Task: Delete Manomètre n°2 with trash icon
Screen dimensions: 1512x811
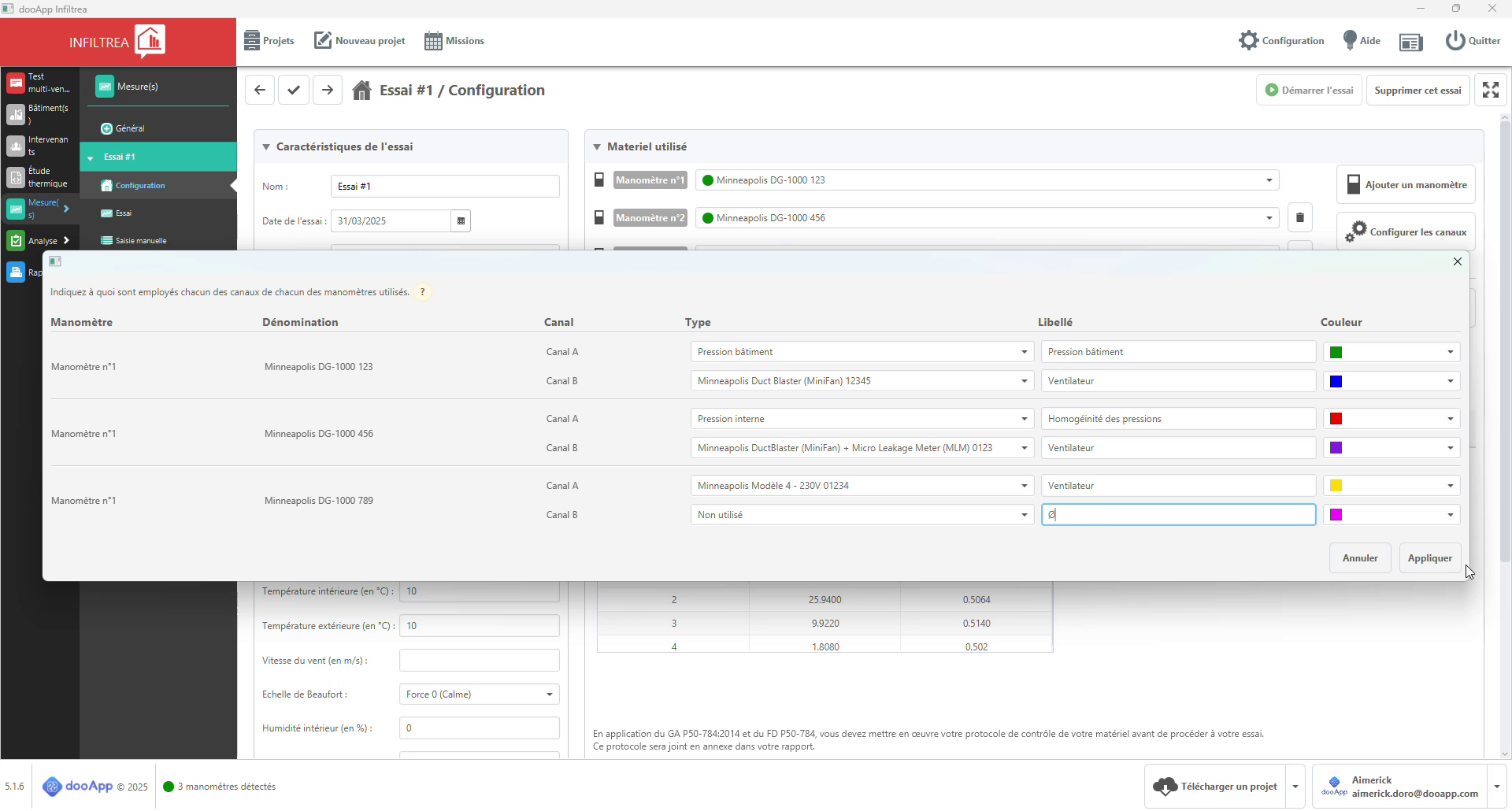Action: point(1299,218)
